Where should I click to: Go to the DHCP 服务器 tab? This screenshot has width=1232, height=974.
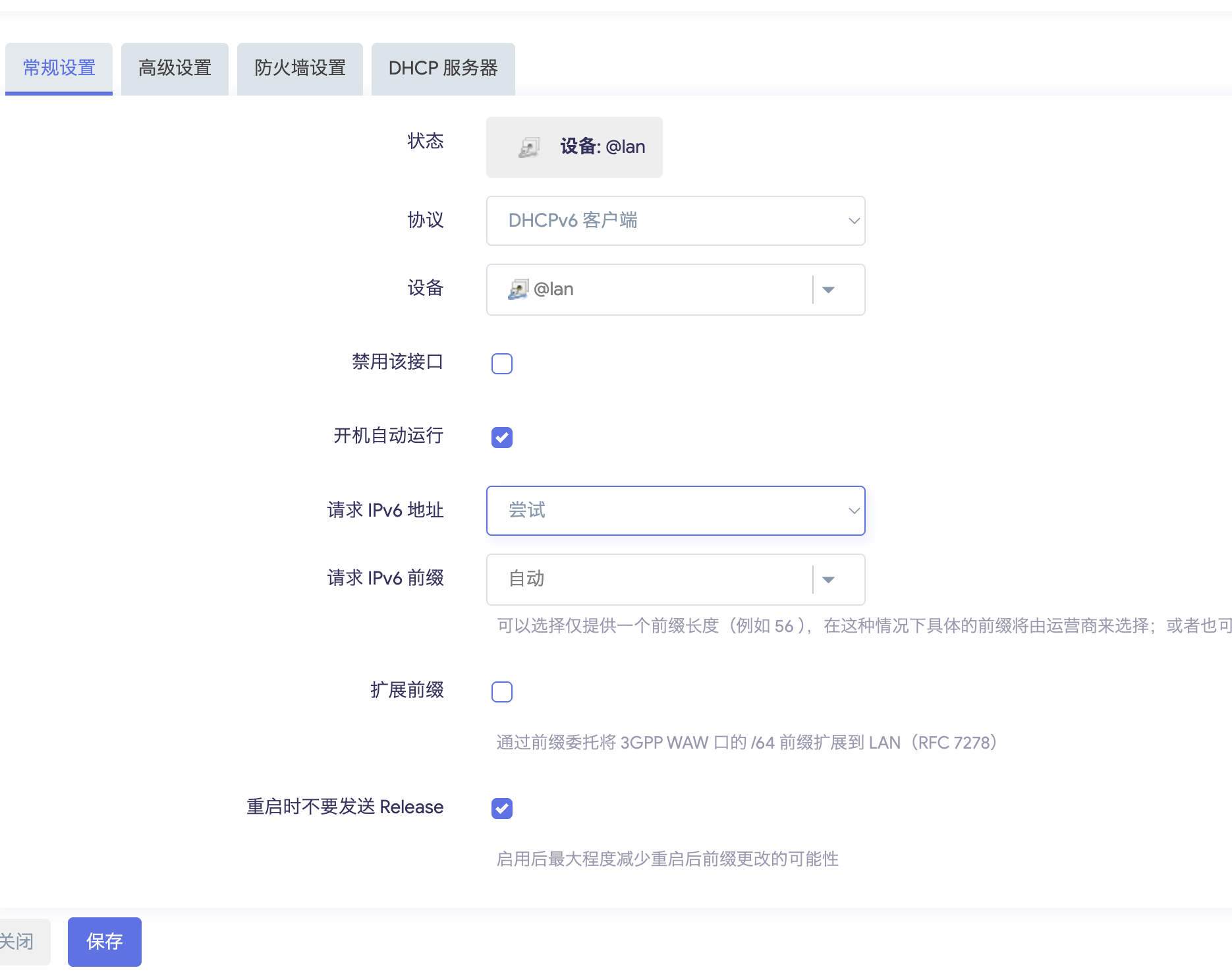click(x=443, y=69)
